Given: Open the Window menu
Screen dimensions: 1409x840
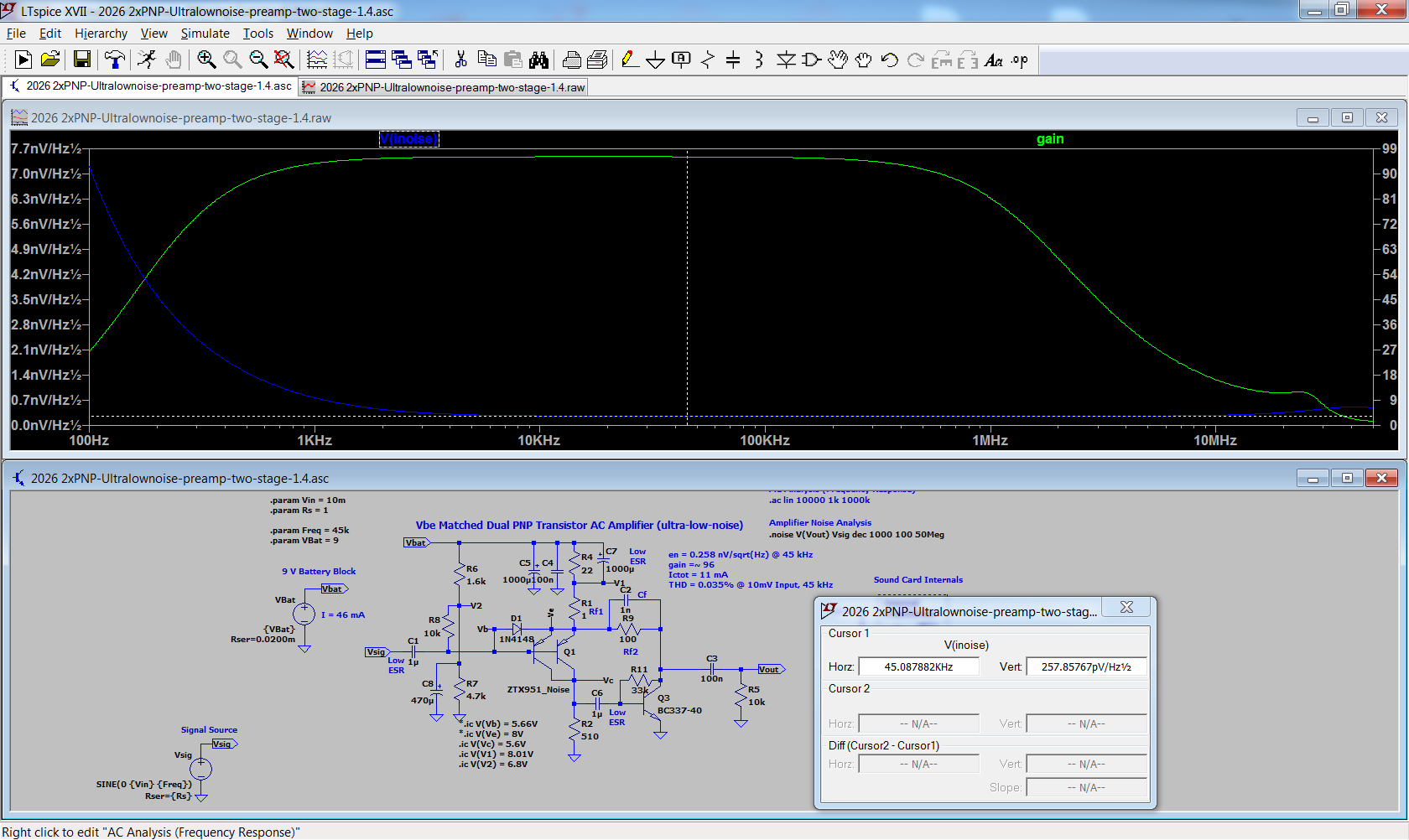Looking at the screenshot, I should (309, 34).
